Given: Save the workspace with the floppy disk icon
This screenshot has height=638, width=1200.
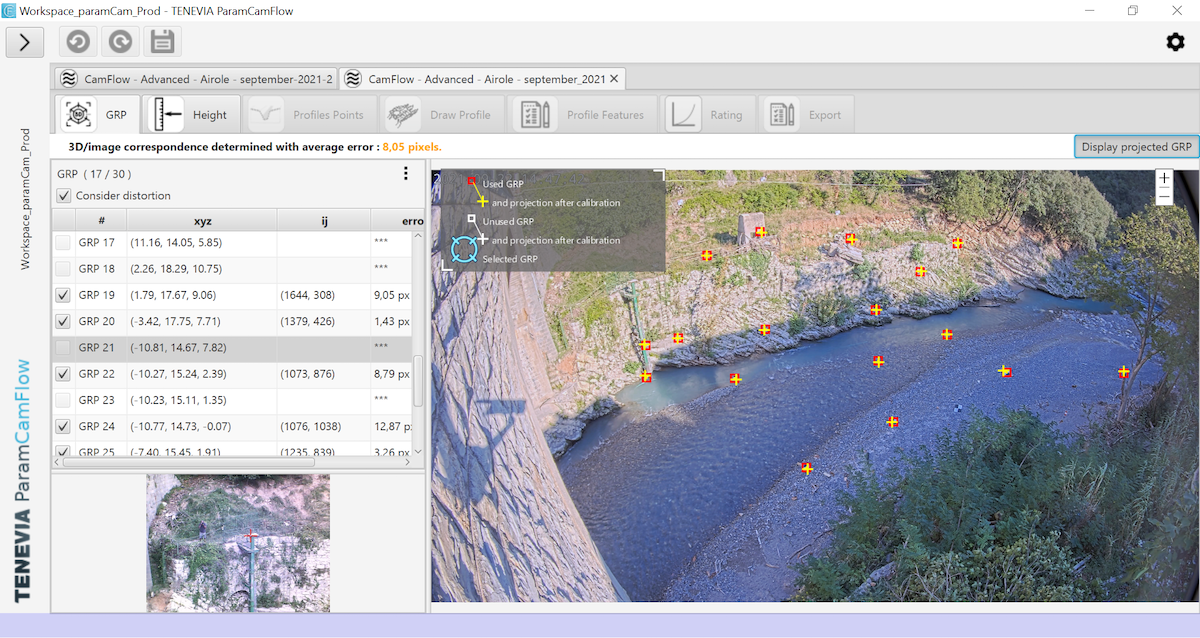Looking at the screenshot, I should [163, 42].
